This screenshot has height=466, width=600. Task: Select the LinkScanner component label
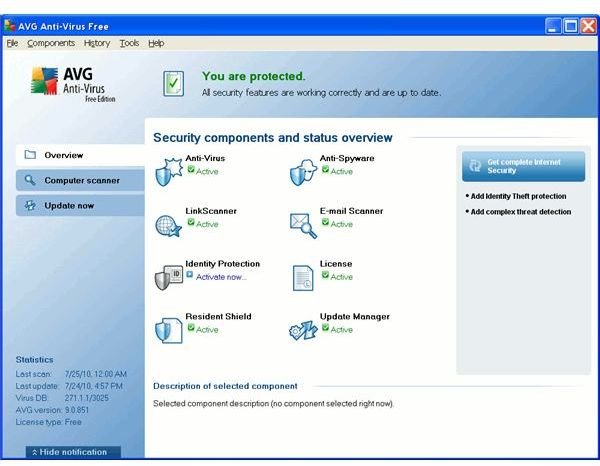211,211
